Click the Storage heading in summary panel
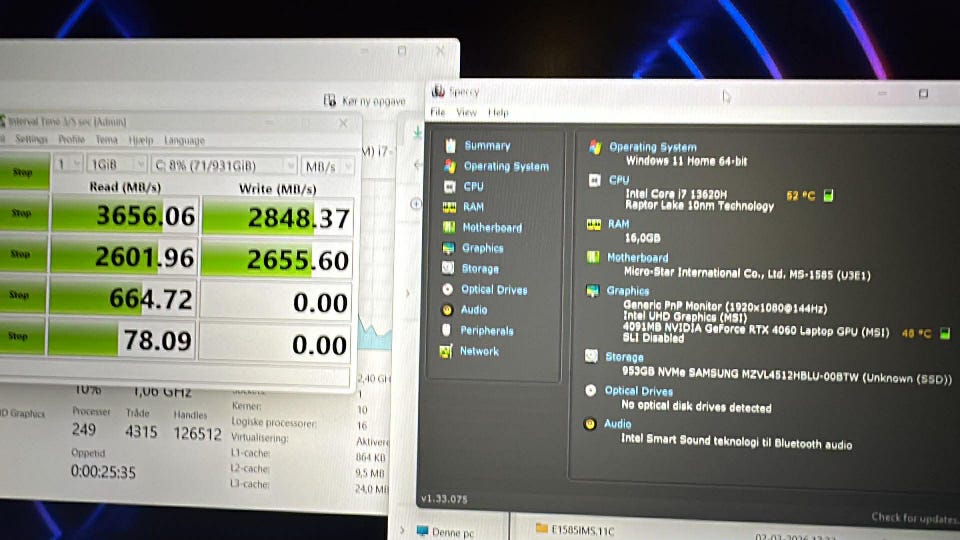Viewport: 960px width, 540px height. coord(624,357)
